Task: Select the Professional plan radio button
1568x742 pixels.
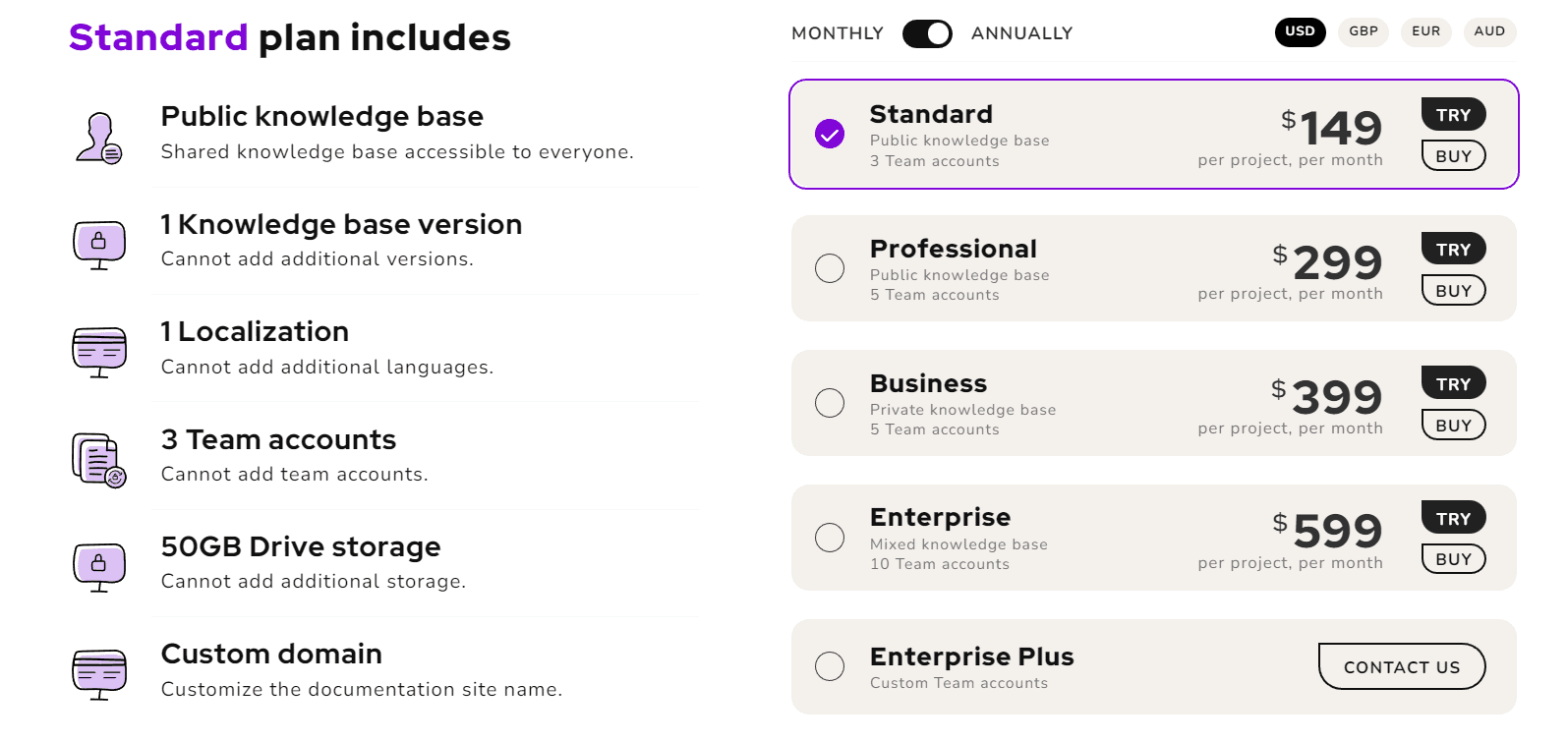Action: point(830,268)
